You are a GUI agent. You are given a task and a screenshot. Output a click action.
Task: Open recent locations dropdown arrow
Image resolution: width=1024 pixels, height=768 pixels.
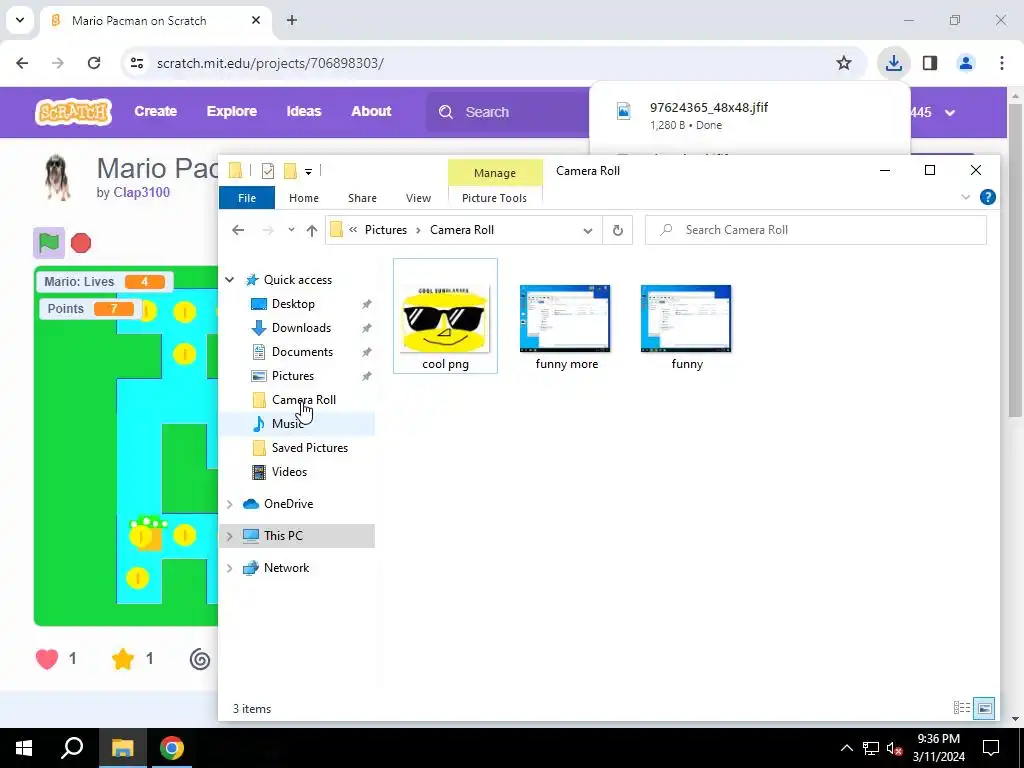coord(291,230)
